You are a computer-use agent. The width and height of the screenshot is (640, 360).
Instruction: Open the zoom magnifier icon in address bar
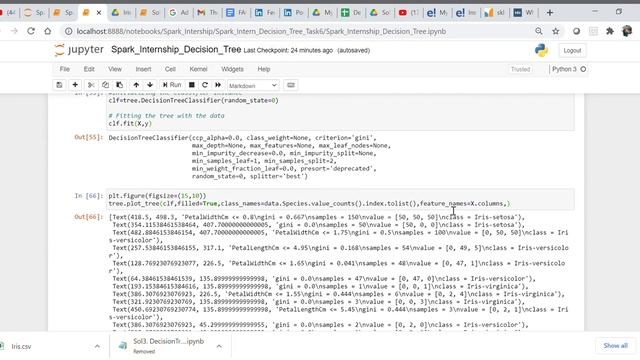(x=539, y=31)
